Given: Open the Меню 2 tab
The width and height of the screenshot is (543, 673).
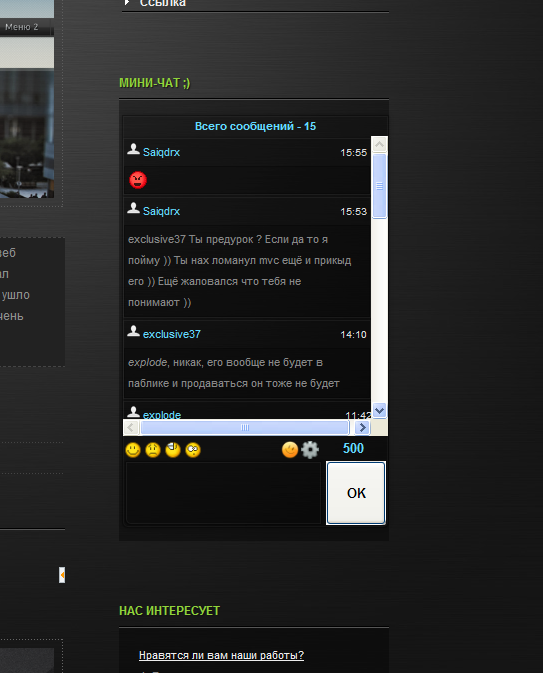Looking at the screenshot, I should 22,27.
